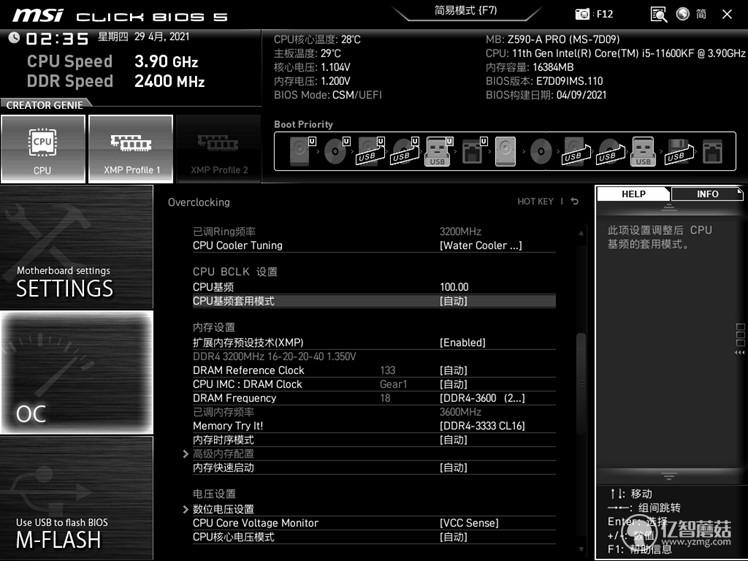
Task: Click the help panel side expand handle
Action: (740, 338)
